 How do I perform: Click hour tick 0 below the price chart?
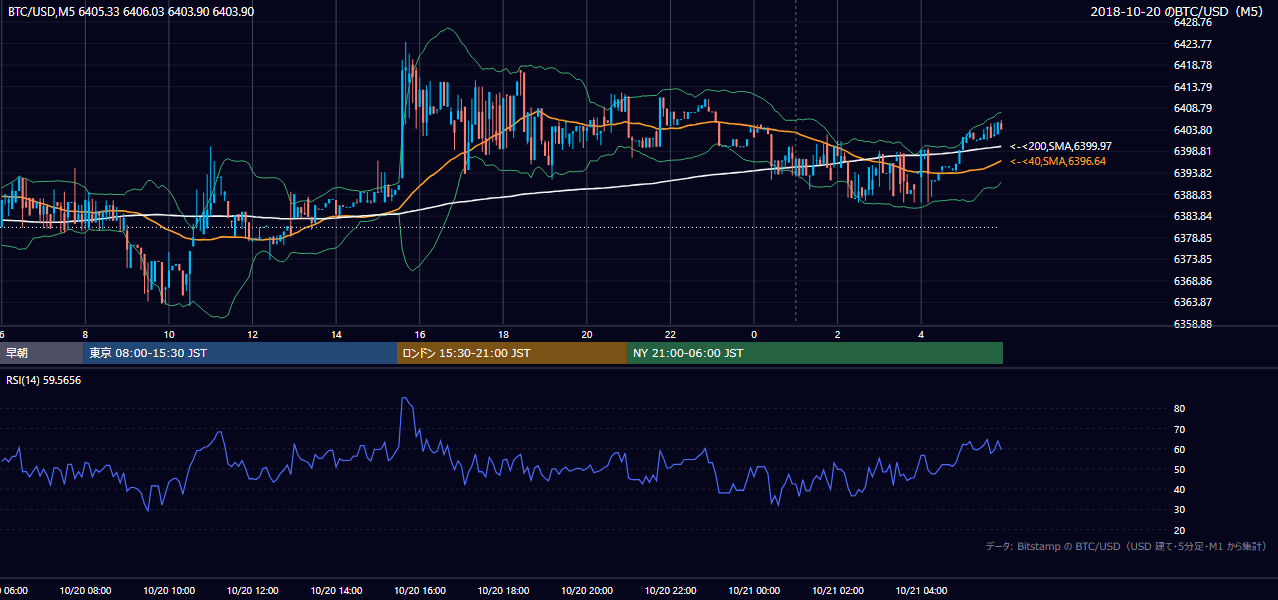(x=754, y=335)
